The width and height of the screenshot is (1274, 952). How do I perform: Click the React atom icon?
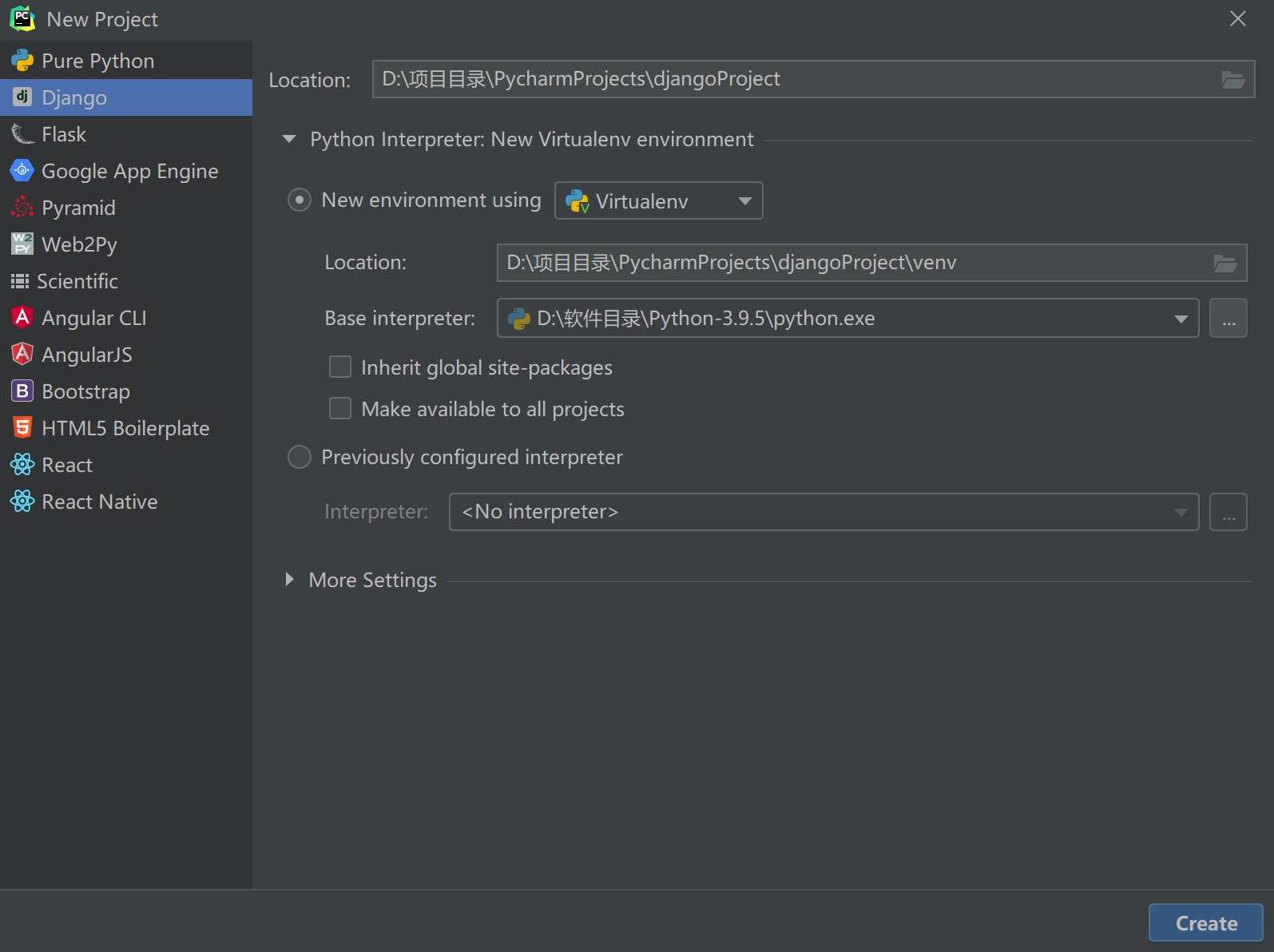click(22, 465)
